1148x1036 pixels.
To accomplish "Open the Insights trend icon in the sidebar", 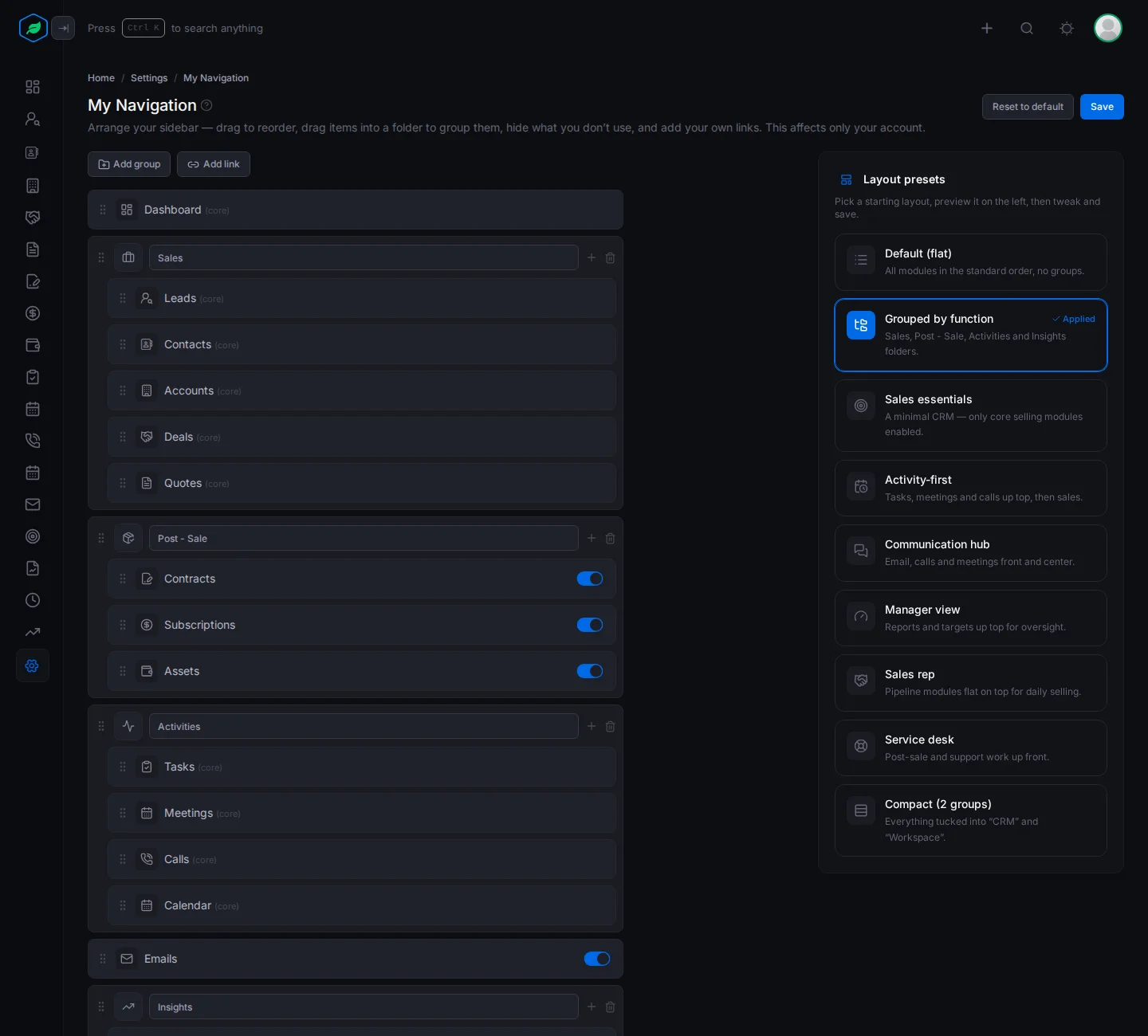I will (x=33, y=632).
